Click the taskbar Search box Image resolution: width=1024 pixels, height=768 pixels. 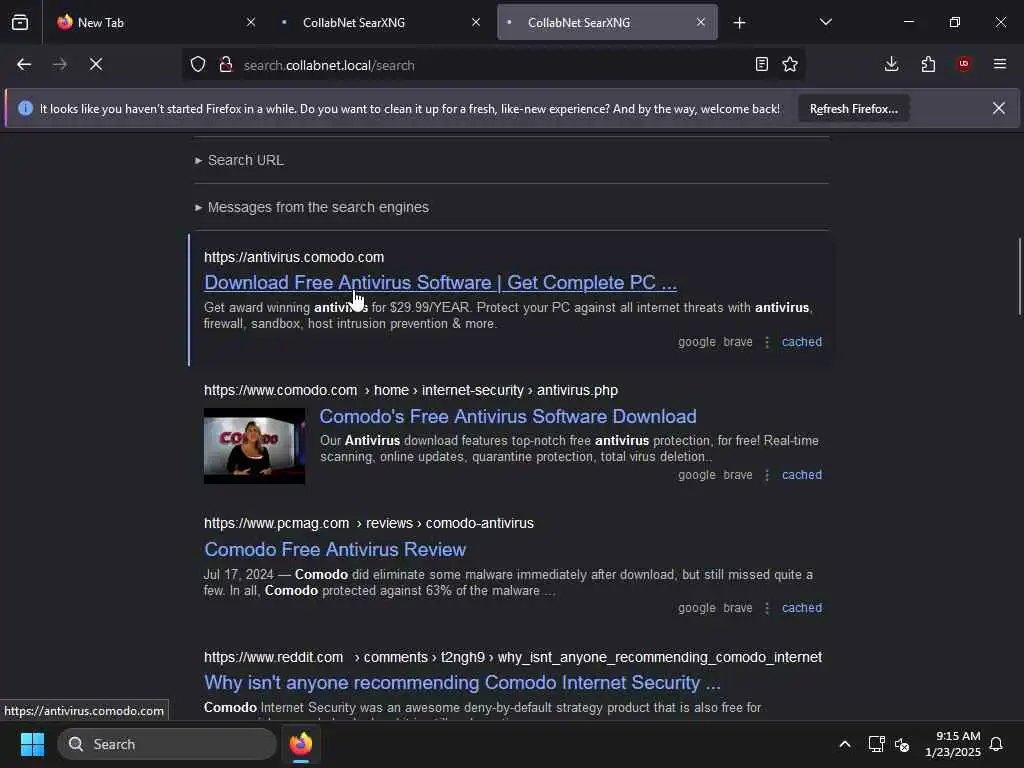(x=167, y=744)
